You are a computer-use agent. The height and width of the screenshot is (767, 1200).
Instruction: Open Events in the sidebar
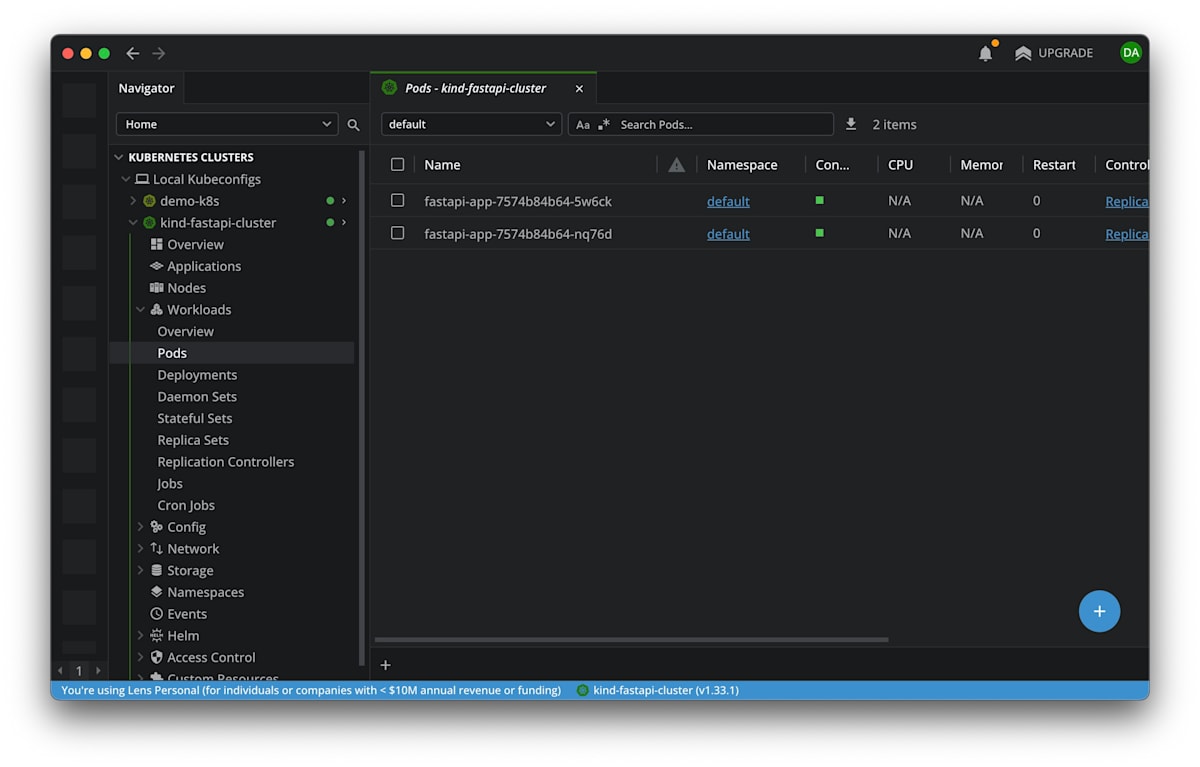coord(187,614)
